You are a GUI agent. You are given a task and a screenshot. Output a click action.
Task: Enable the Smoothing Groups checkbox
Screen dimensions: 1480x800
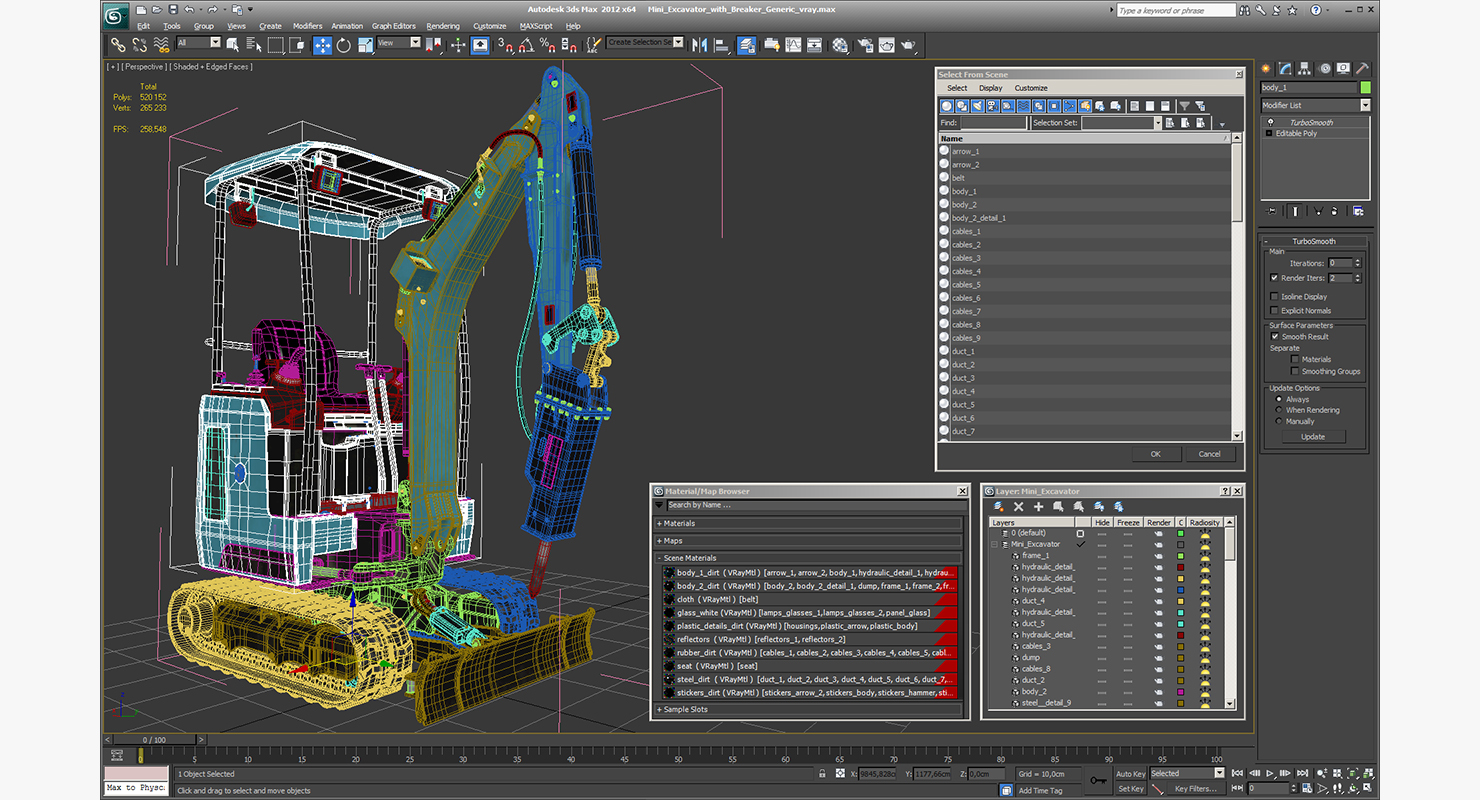pos(1295,371)
